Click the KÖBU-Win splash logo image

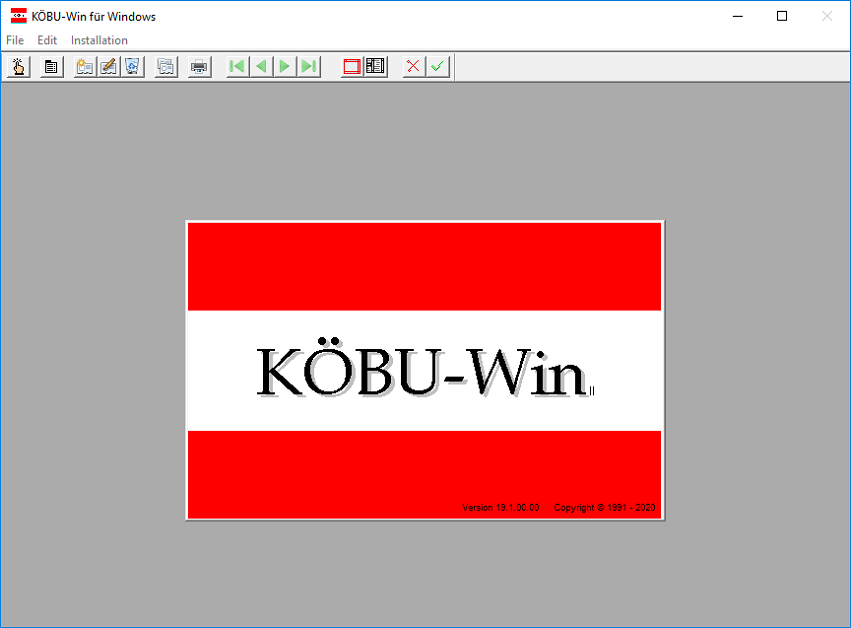click(425, 371)
